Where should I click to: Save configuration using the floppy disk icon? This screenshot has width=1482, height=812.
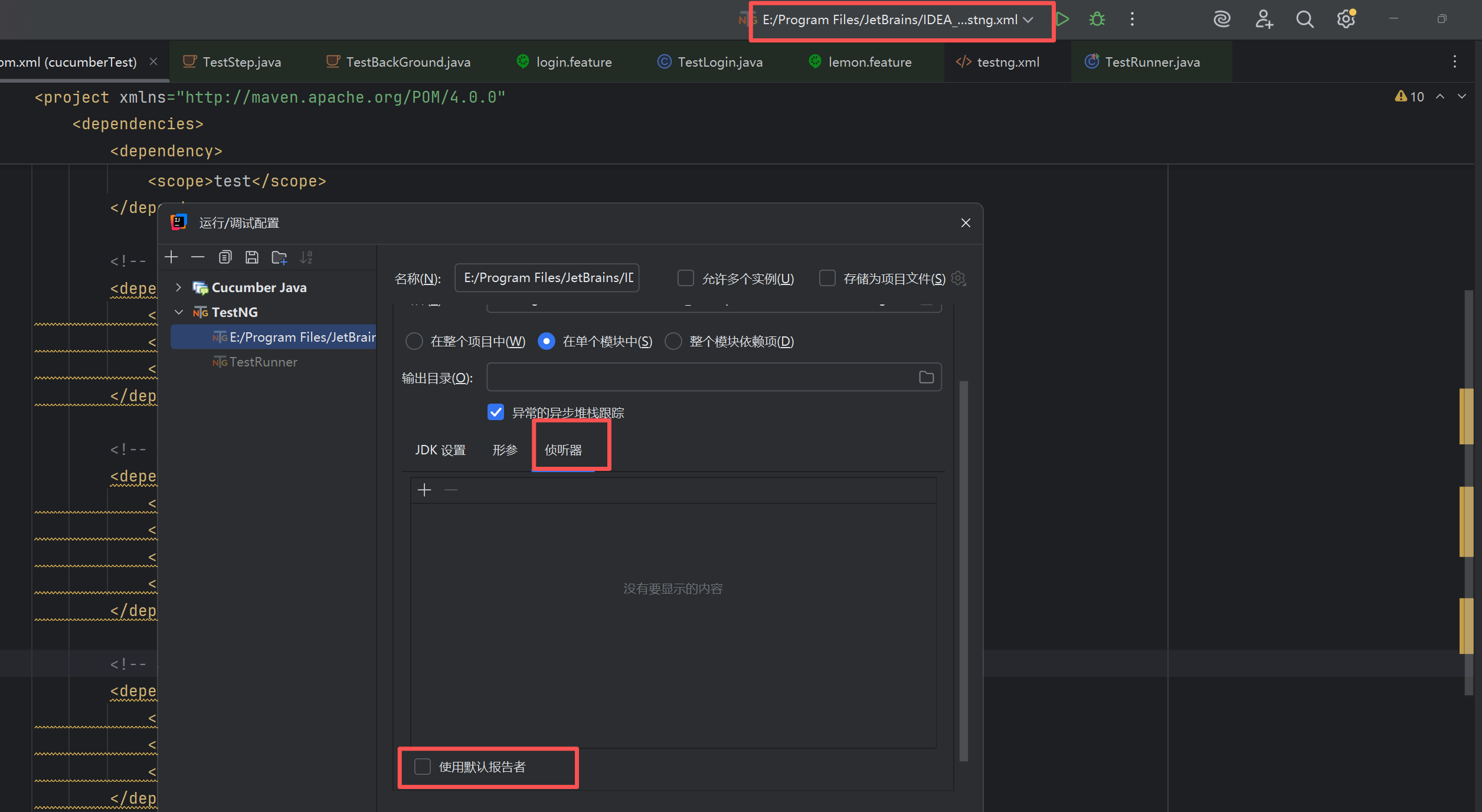click(252, 257)
